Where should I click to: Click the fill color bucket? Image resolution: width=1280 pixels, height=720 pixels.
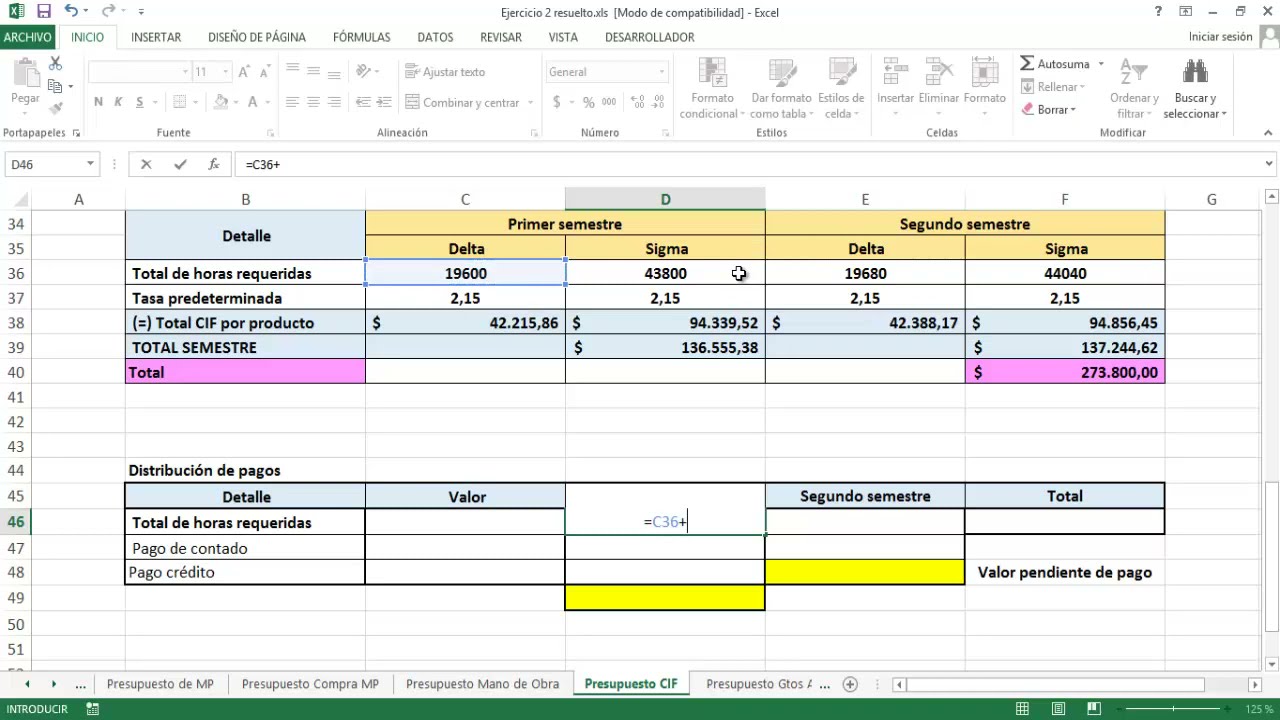click(x=221, y=102)
